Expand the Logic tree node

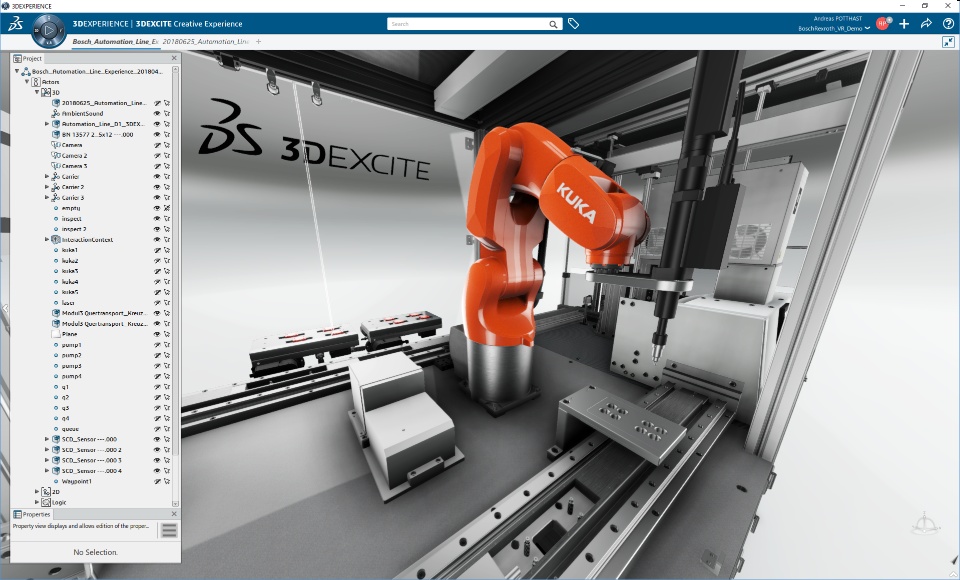[37, 502]
